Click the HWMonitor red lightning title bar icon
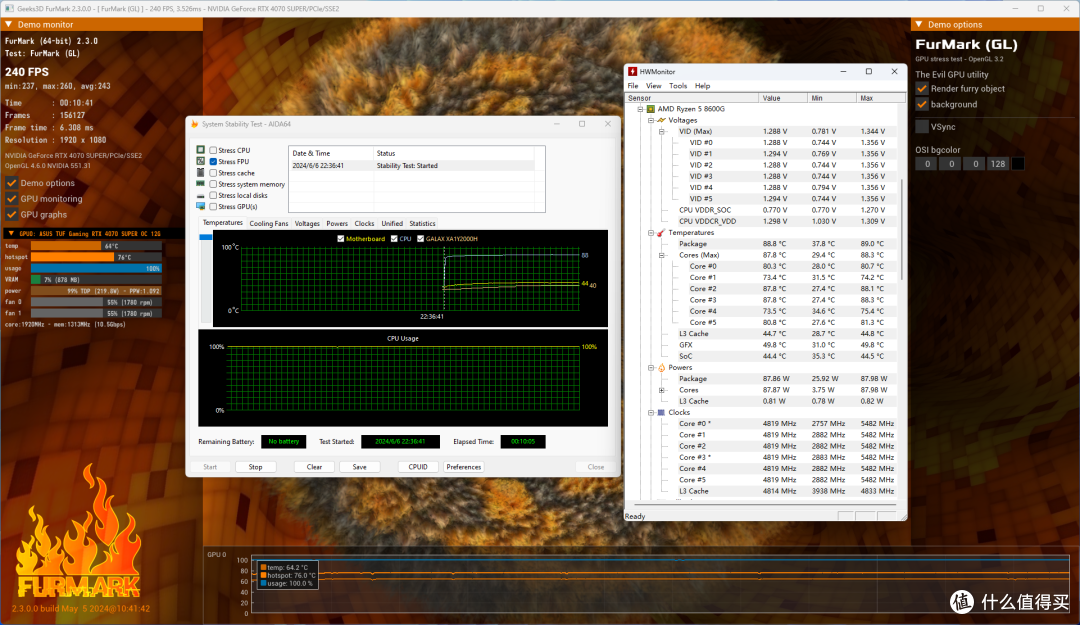The width and height of the screenshot is (1080, 625). point(632,71)
